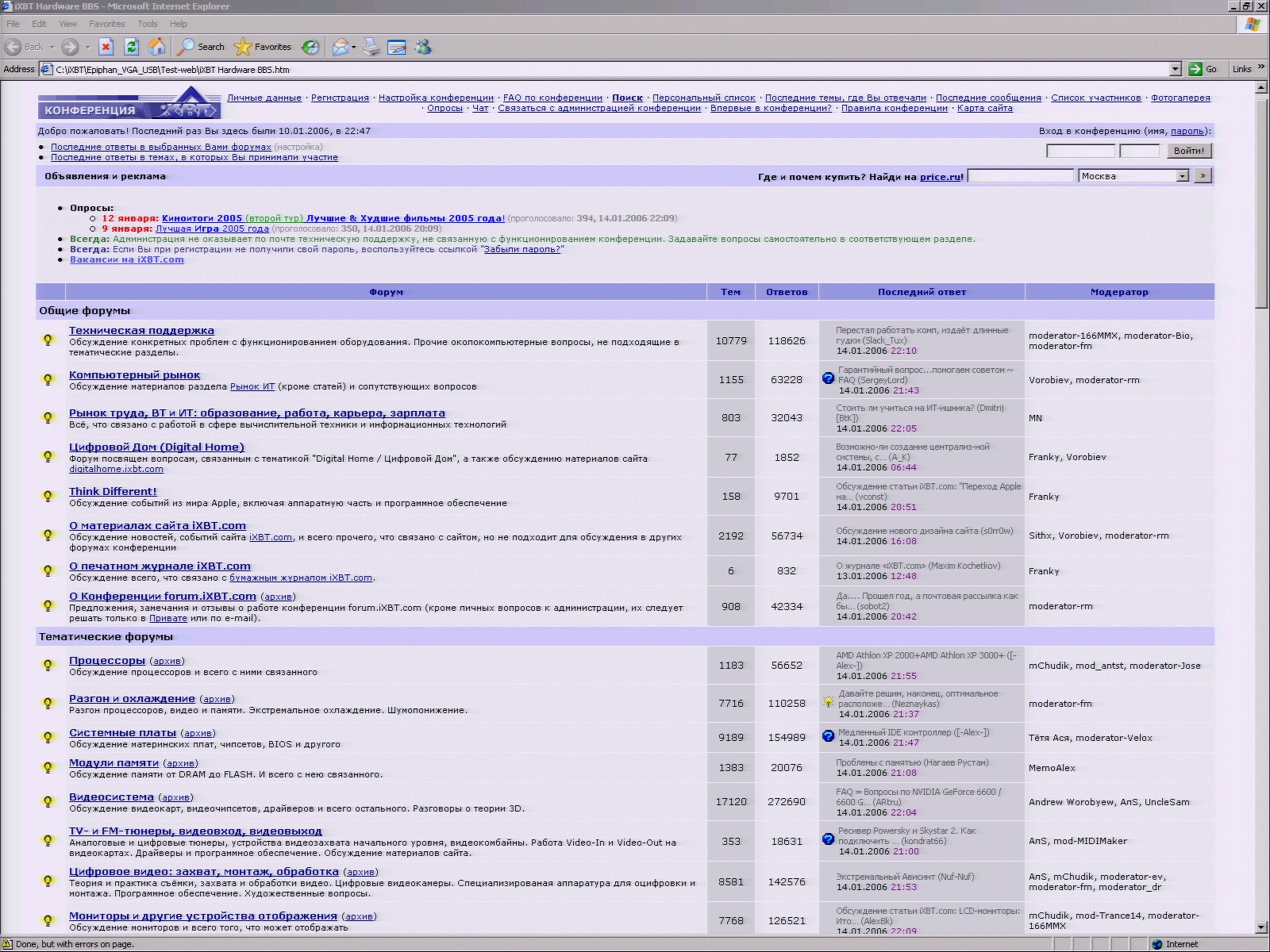Refresh the page using toolbar icon
This screenshot has width=1270, height=952.
[132, 47]
